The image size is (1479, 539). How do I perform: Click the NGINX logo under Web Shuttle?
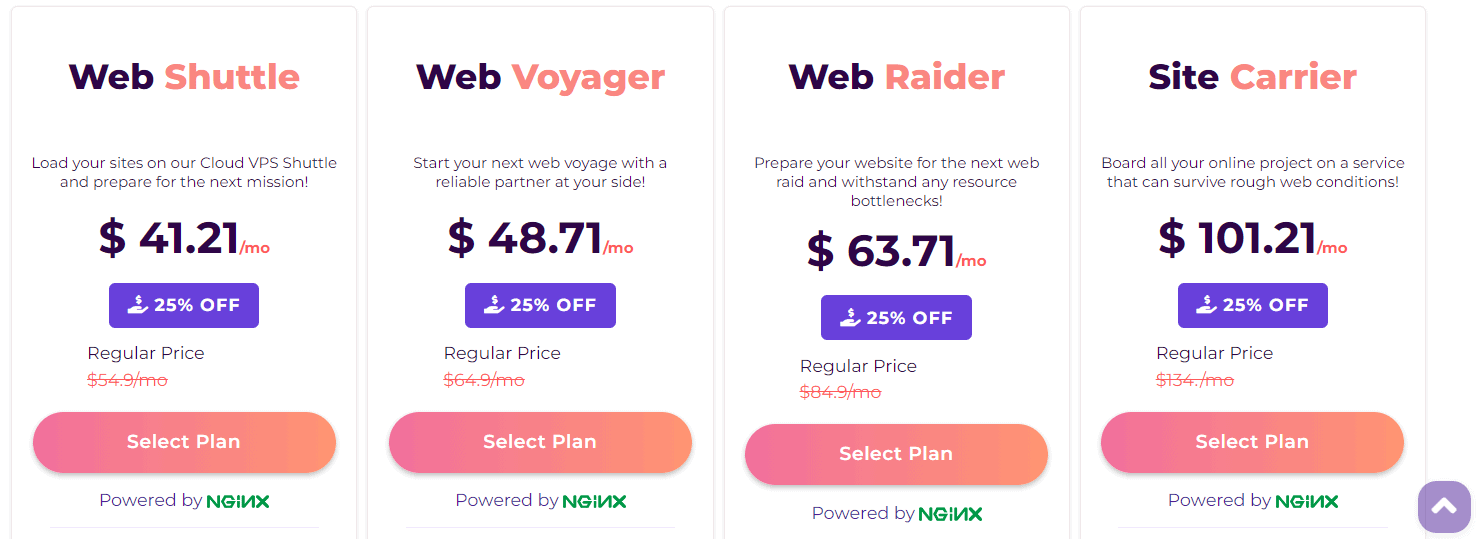click(238, 501)
